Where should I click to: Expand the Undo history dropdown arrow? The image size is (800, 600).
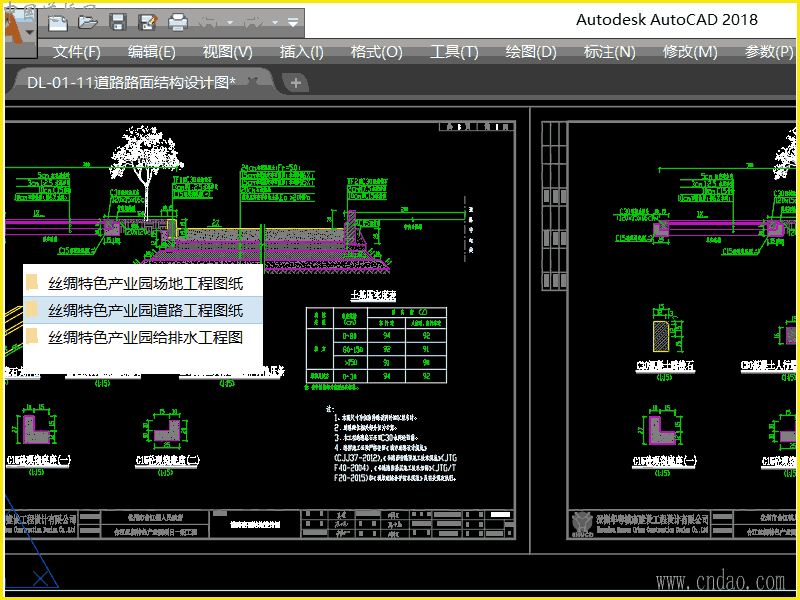point(230,22)
